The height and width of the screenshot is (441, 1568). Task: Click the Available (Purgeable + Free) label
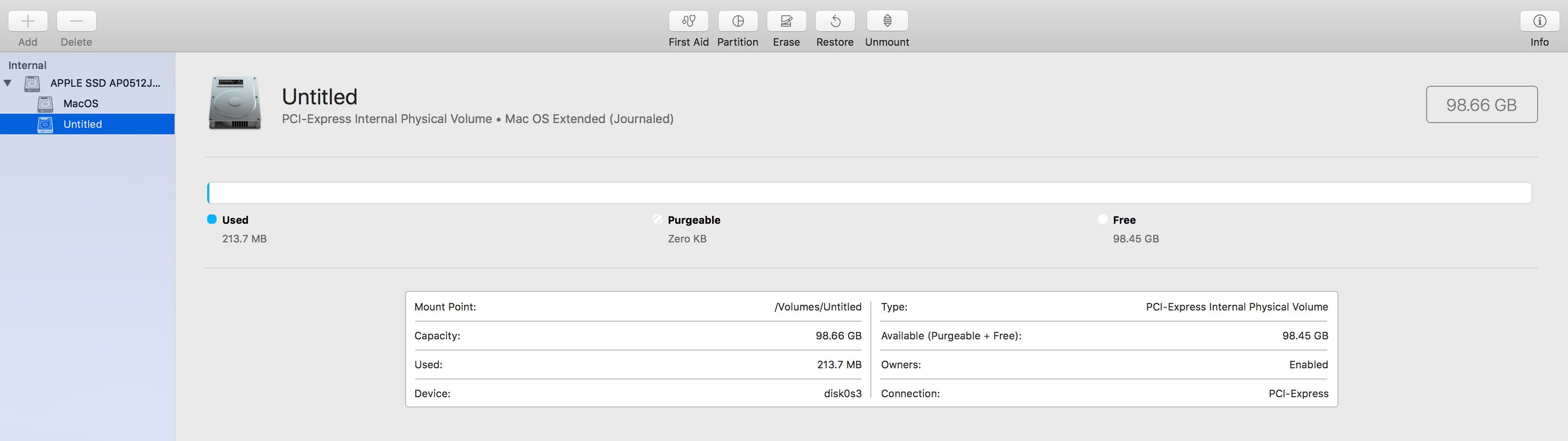click(x=952, y=336)
